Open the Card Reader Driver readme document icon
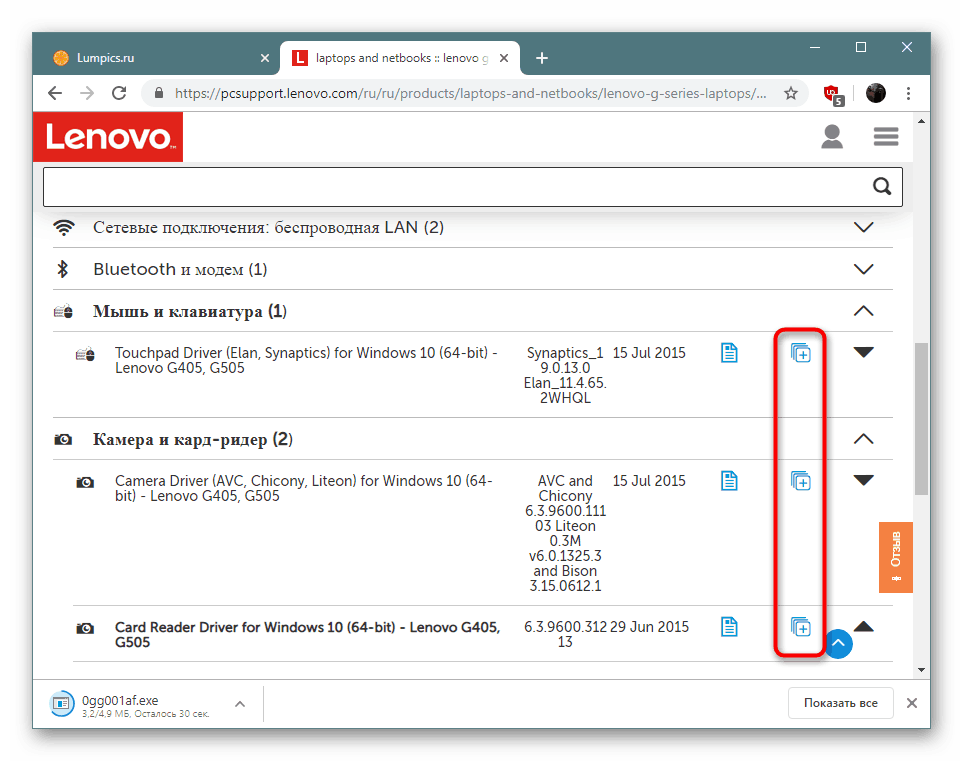 (x=729, y=627)
